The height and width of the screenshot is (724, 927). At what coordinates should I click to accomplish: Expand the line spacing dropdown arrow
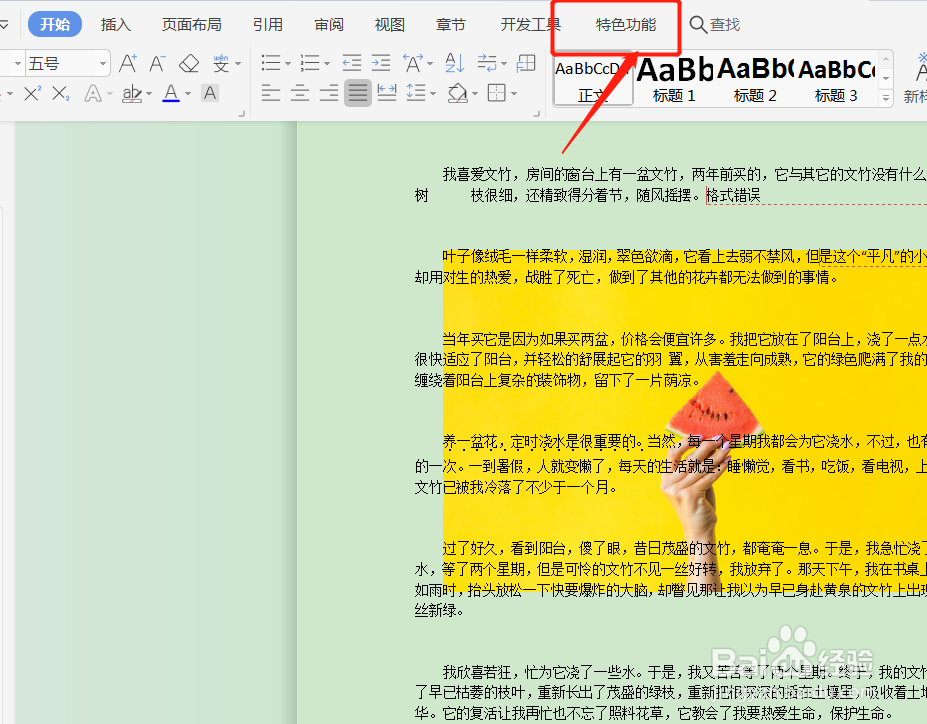[433, 93]
